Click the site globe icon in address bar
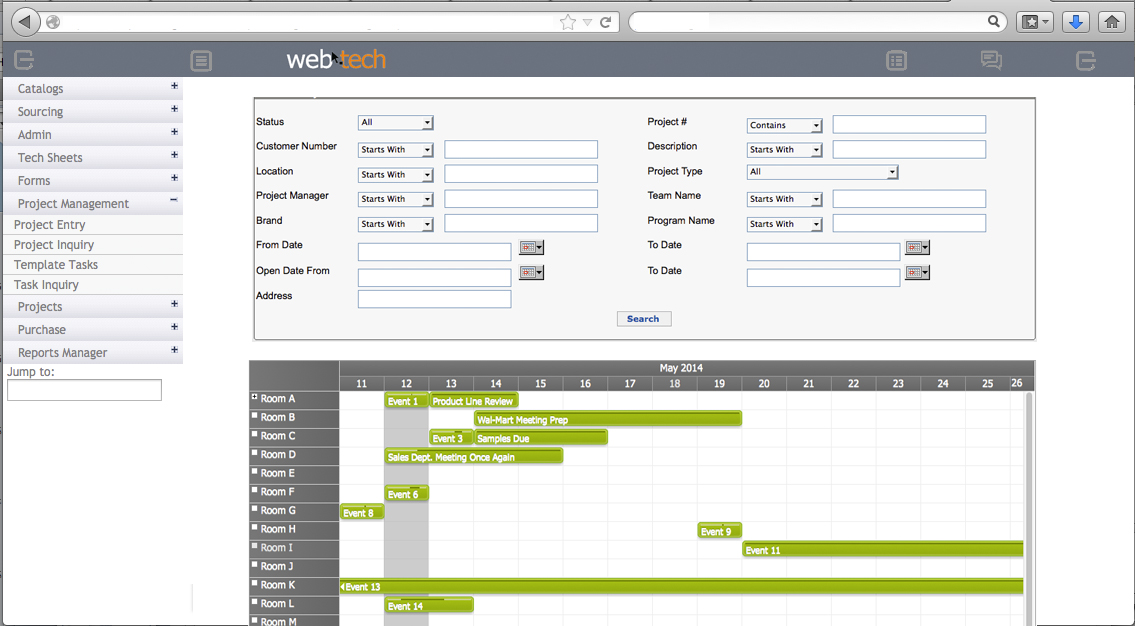The height and width of the screenshot is (626, 1135). [53, 22]
